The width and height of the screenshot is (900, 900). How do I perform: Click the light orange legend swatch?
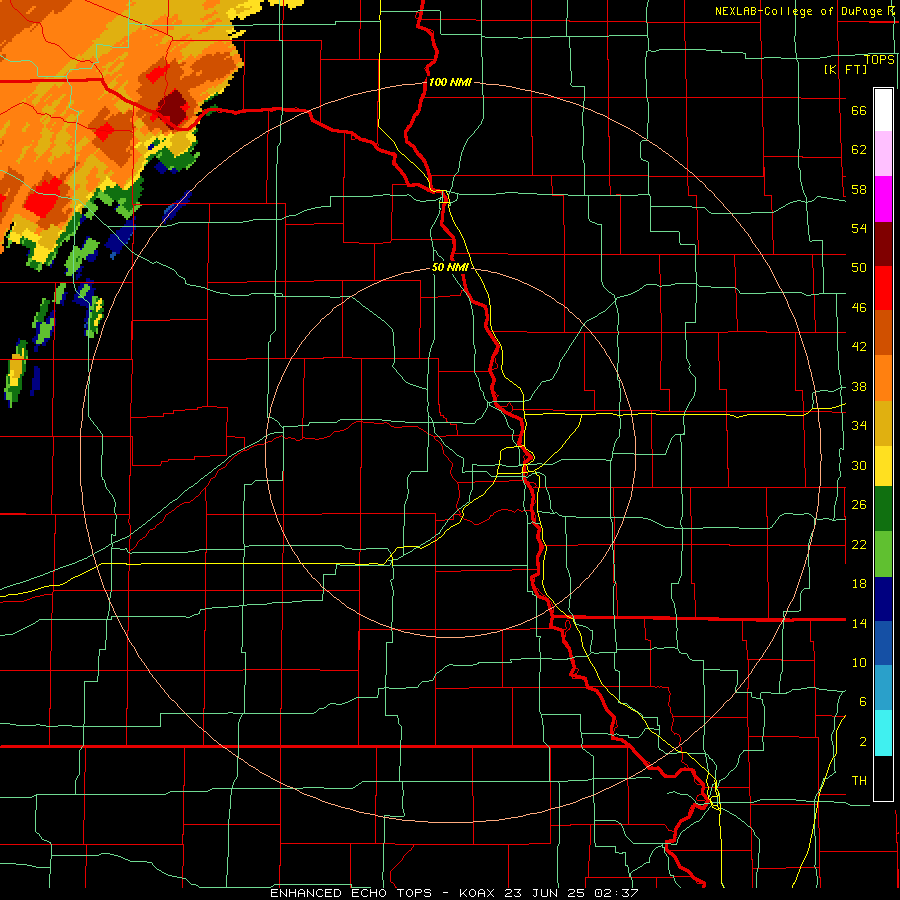click(883, 378)
